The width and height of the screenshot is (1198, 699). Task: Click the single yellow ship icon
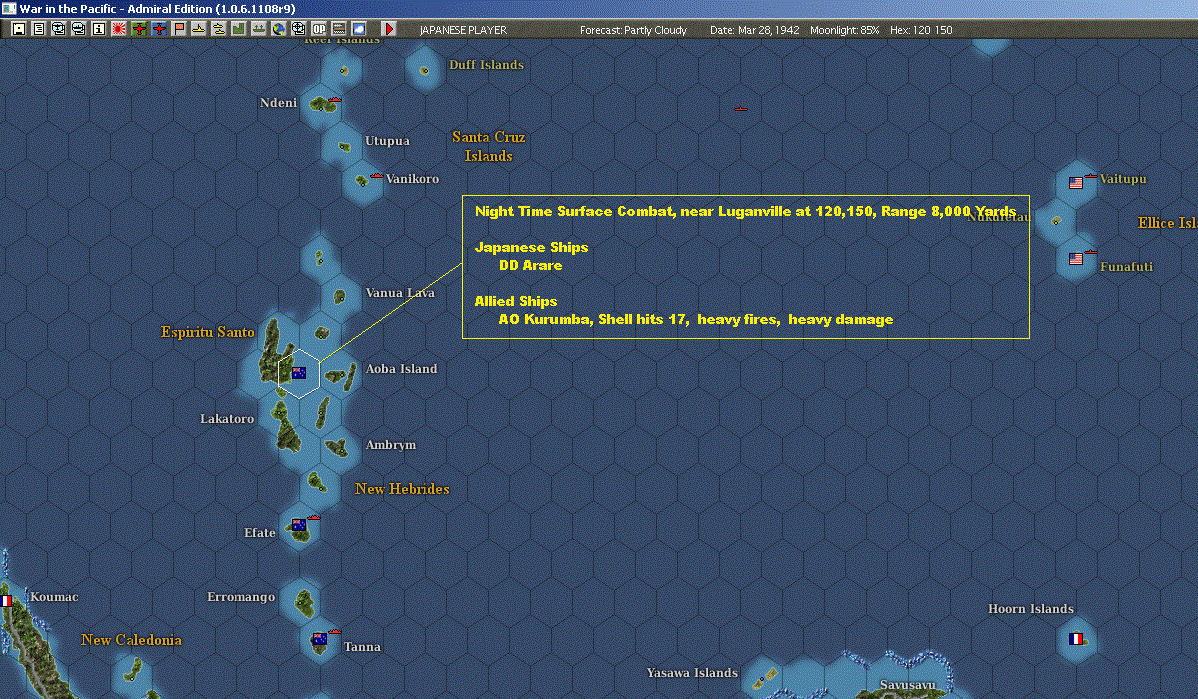click(198, 29)
